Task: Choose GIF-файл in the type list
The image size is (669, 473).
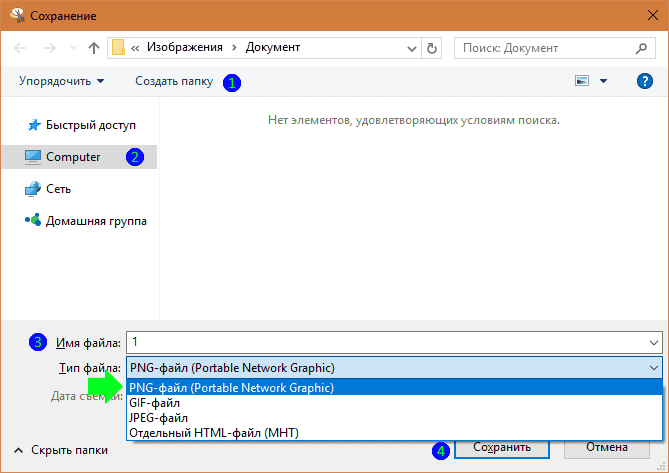Action: pos(394,403)
